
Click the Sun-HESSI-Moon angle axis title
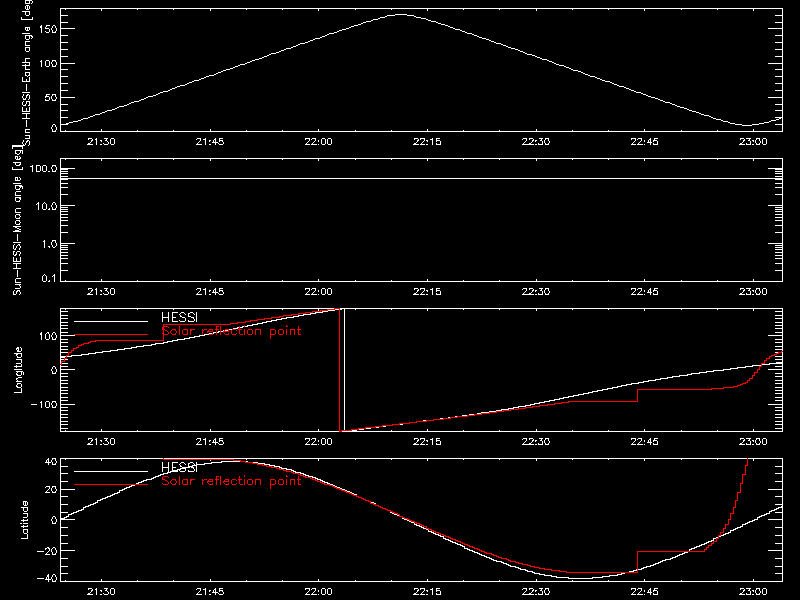click(17, 220)
